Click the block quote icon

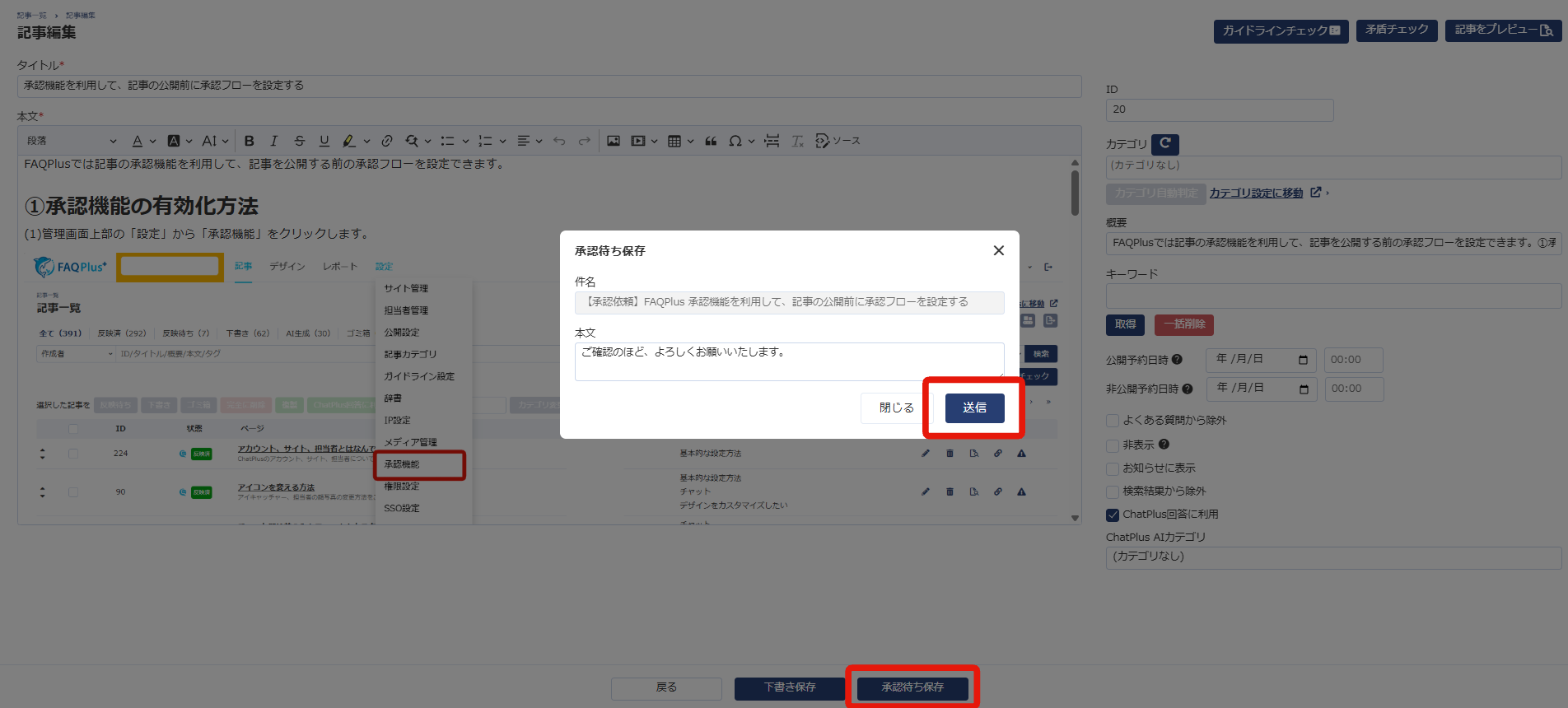(711, 141)
